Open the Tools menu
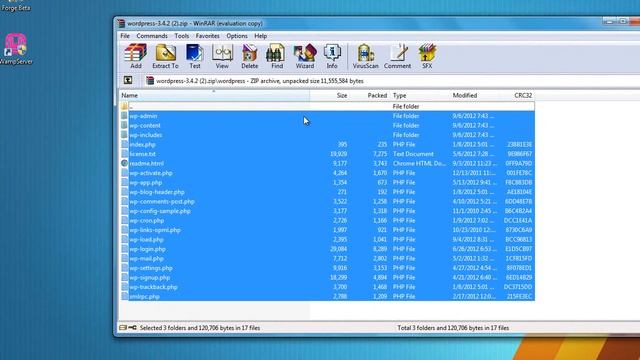This screenshot has width=640, height=360. click(182, 36)
